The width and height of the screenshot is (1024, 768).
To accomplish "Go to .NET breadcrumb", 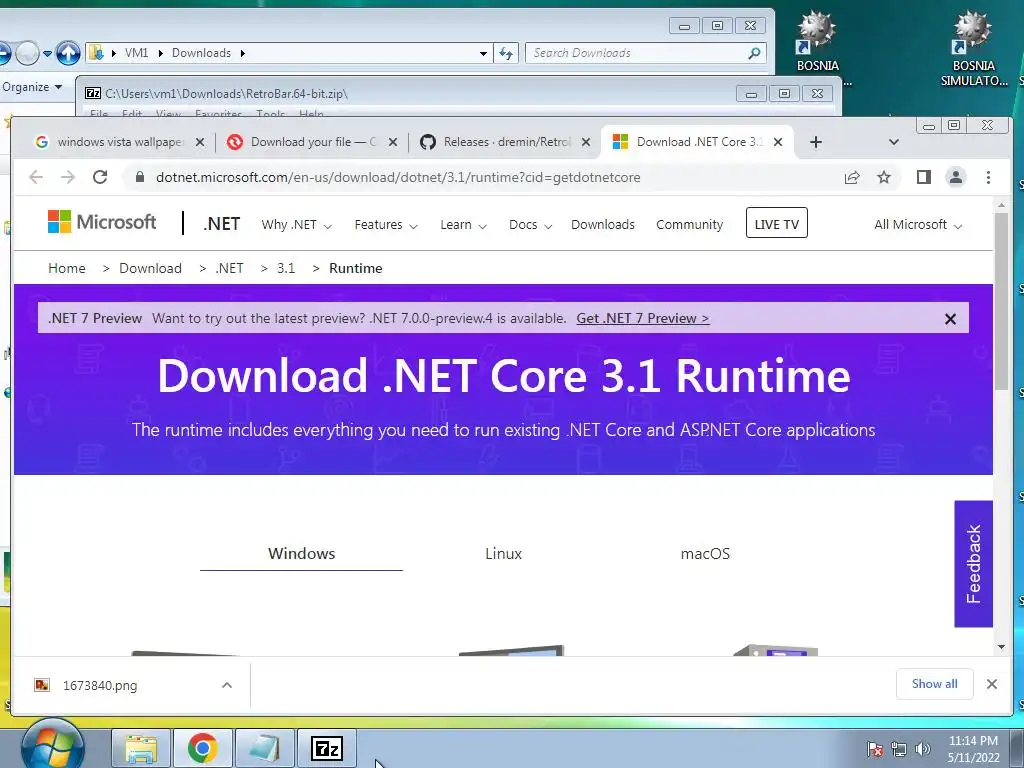I will [x=229, y=268].
